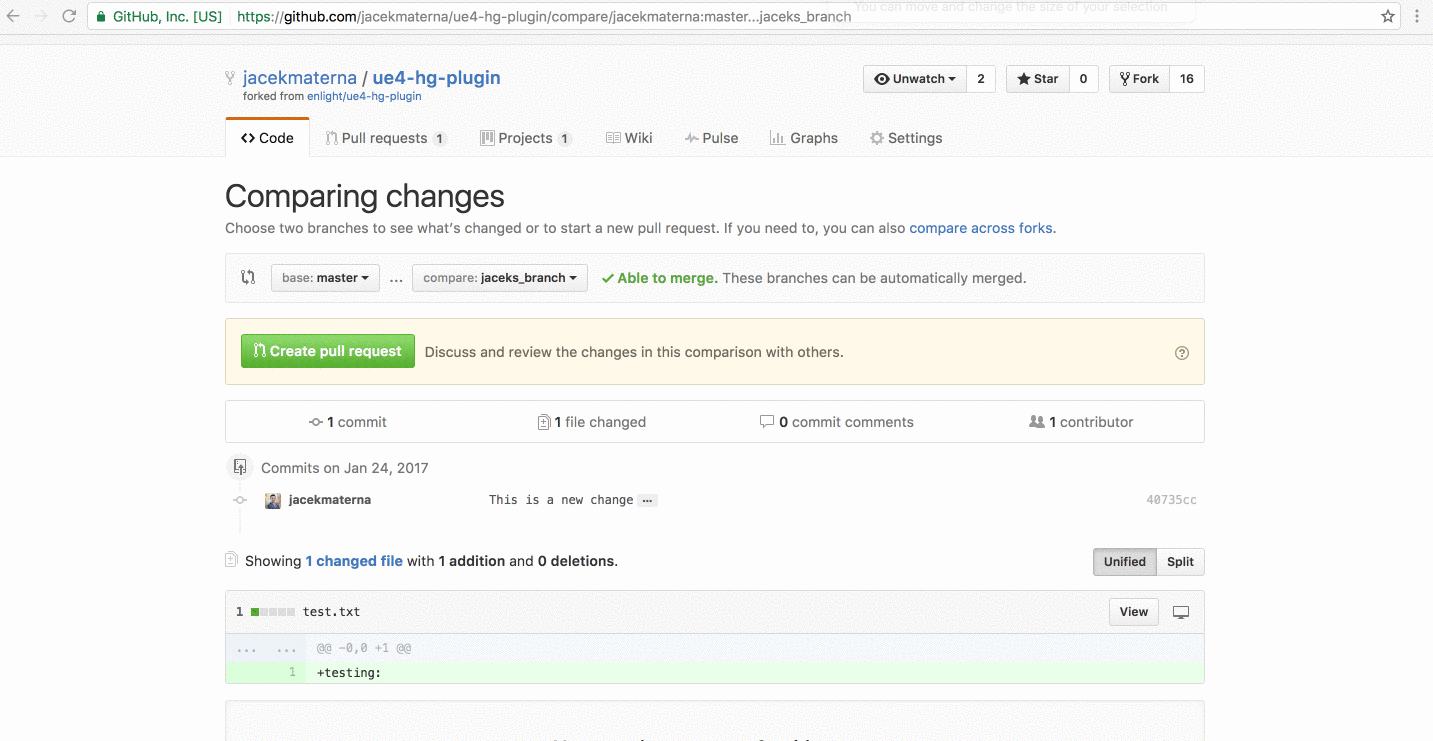Viewport: 1433px width, 741px height.
Task: Click the 1 commit stat
Action: tap(348, 422)
